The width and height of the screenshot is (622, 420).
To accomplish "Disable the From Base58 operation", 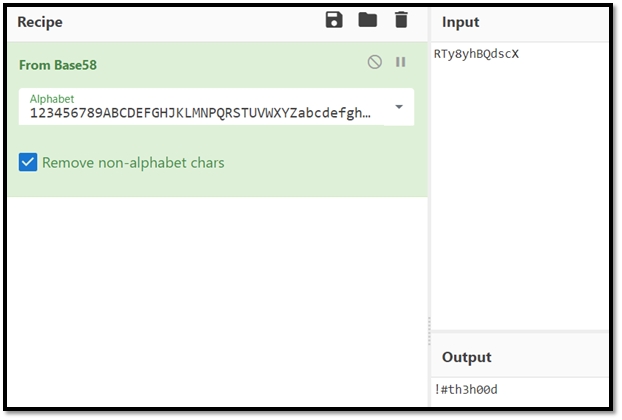I will (375, 62).
